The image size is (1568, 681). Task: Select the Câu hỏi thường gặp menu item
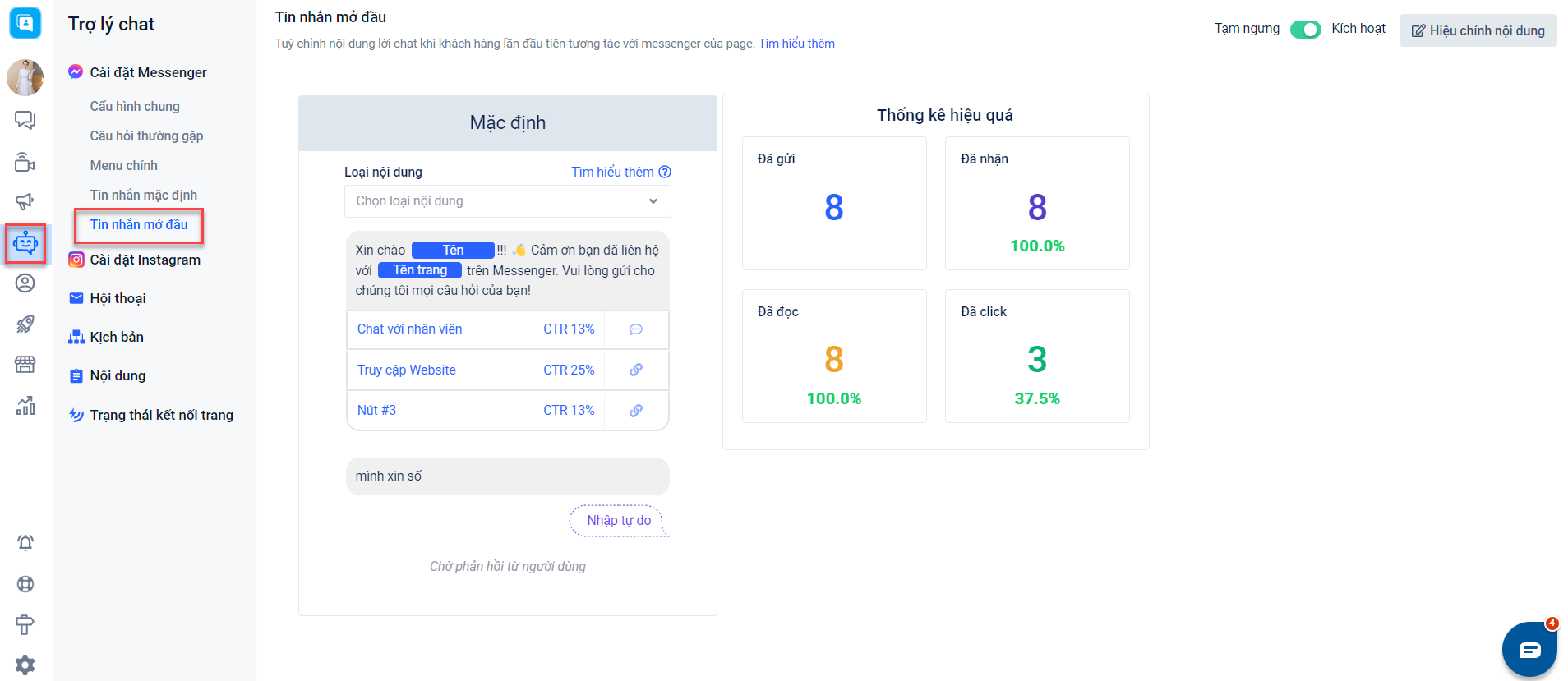point(146,136)
